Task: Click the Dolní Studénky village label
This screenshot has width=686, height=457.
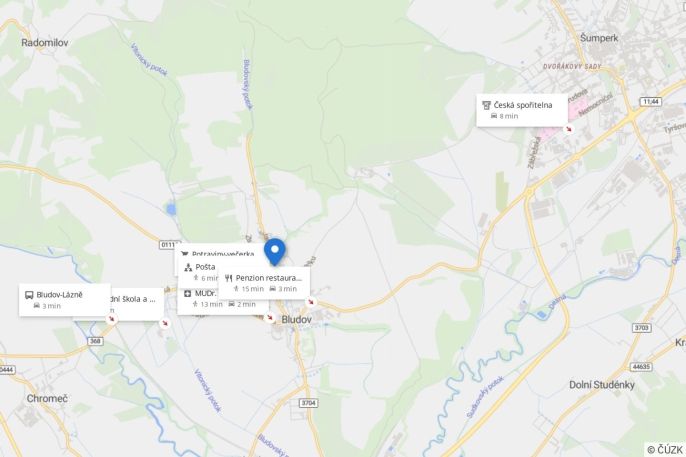Action: tap(602, 385)
